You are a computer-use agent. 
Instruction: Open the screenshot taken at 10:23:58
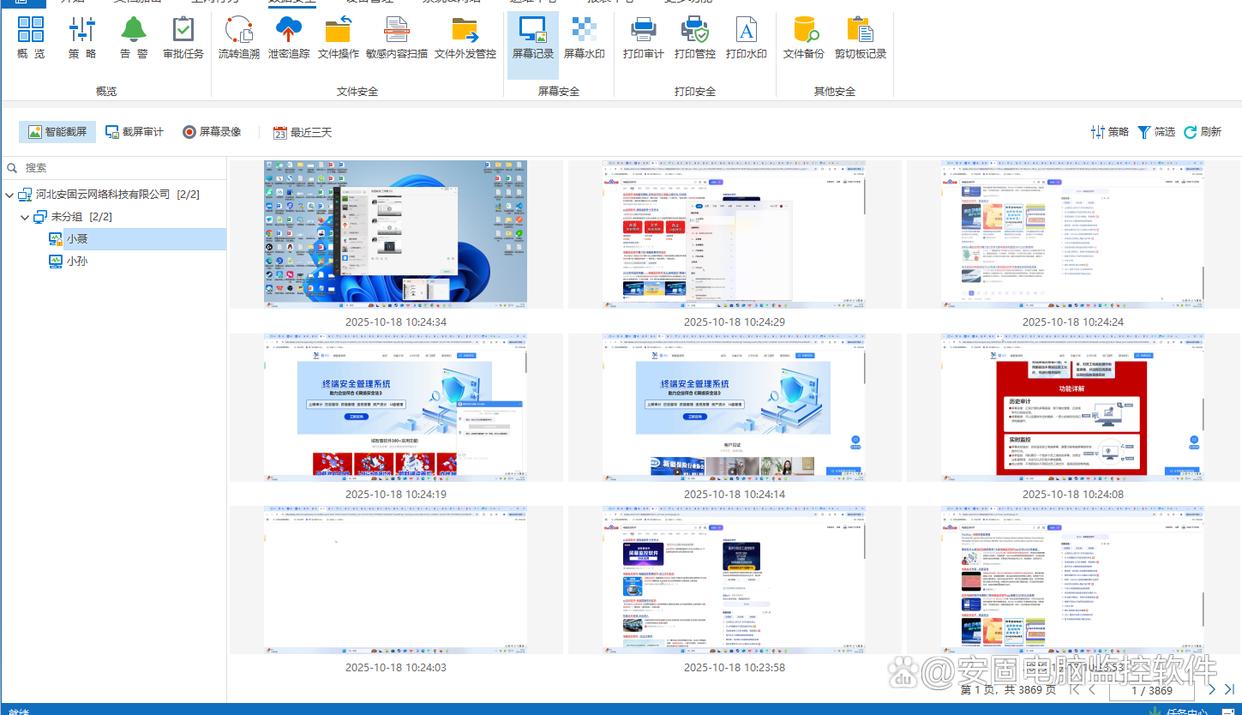click(734, 580)
